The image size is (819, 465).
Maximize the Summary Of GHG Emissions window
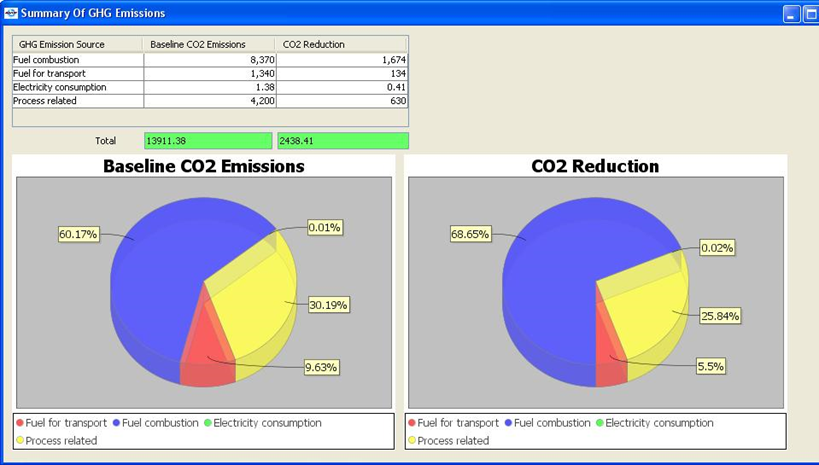(x=811, y=13)
